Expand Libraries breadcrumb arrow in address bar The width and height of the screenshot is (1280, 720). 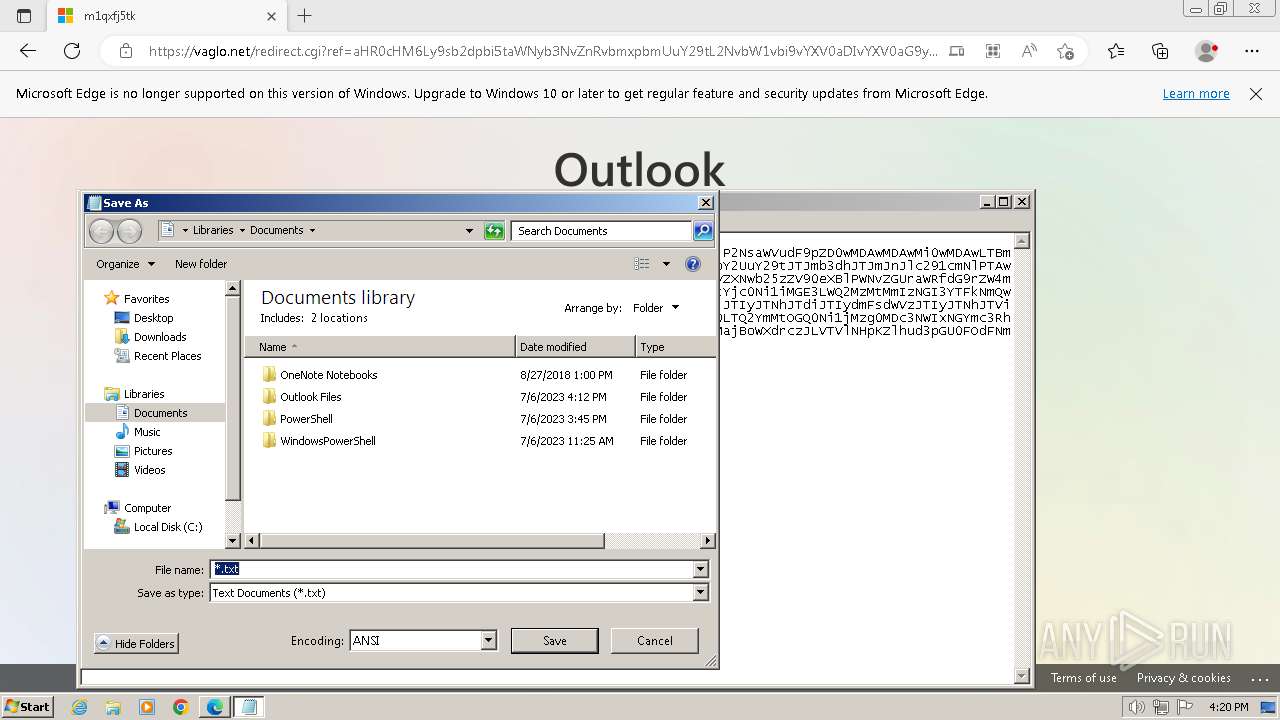[241, 230]
